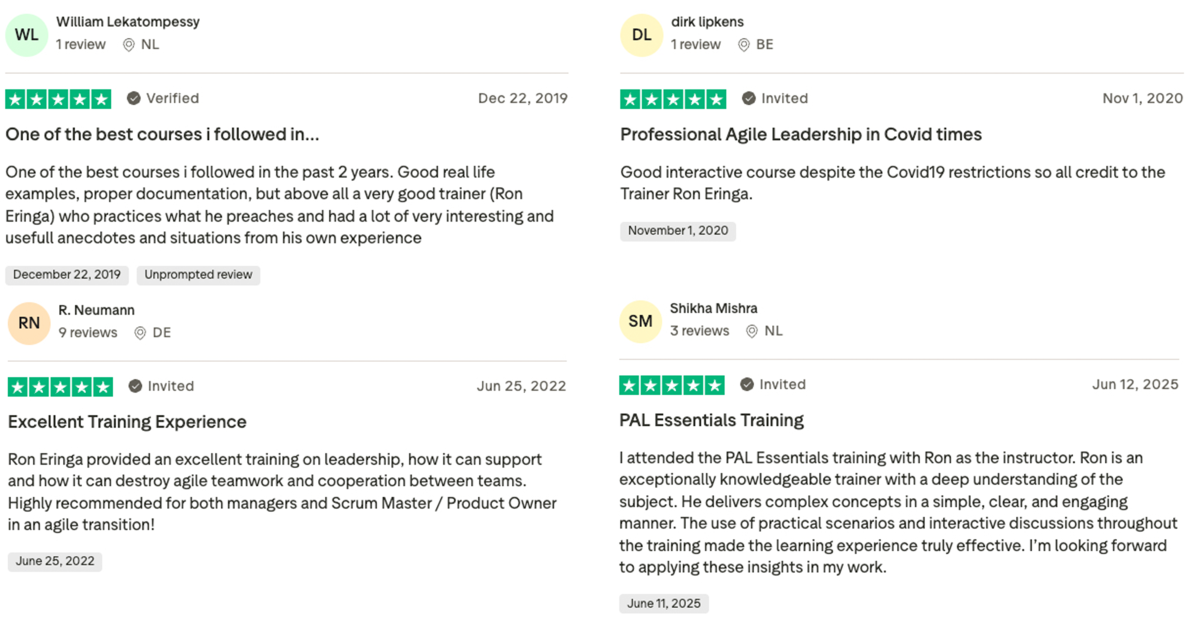This screenshot has width=1200, height=628.
Task: Open R. Neumann's profile name link
Action: pyautogui.click(x=96, y=310)
